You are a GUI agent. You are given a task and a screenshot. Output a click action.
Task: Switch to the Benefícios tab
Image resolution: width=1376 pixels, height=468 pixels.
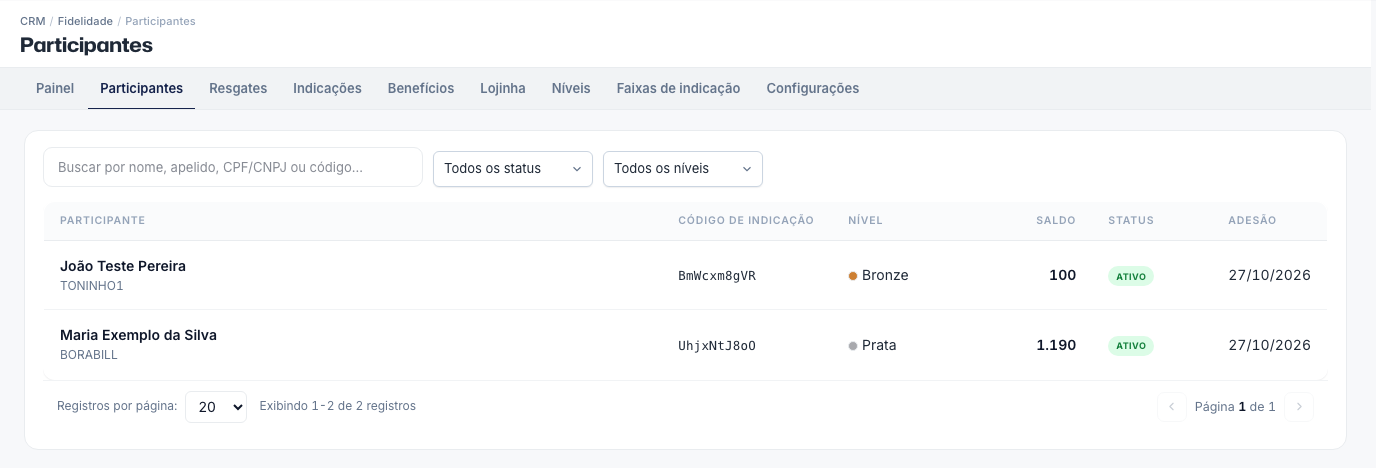click(x=421, y=88)
